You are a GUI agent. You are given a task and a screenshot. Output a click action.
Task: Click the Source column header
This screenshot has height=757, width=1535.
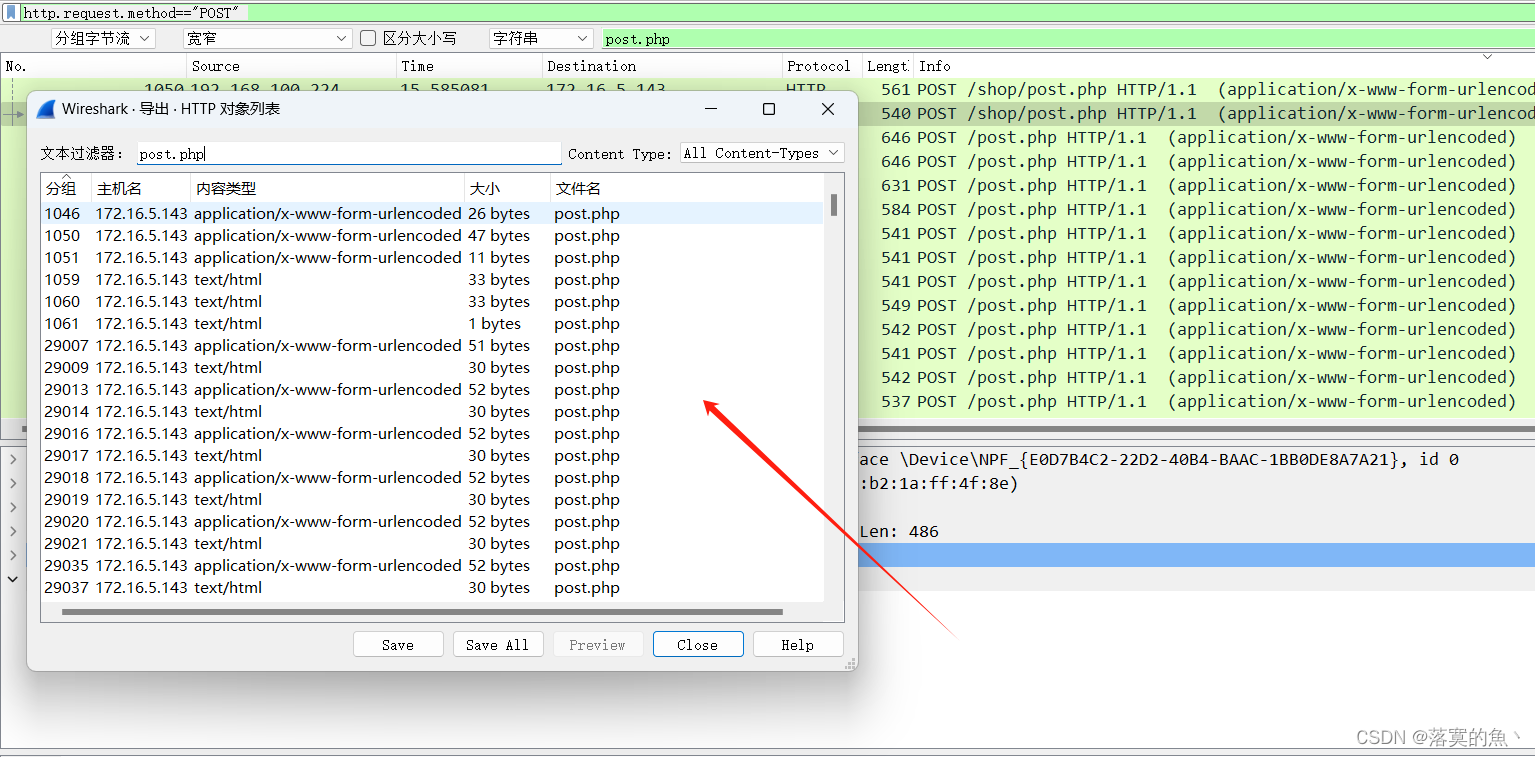tap(292, 66)
